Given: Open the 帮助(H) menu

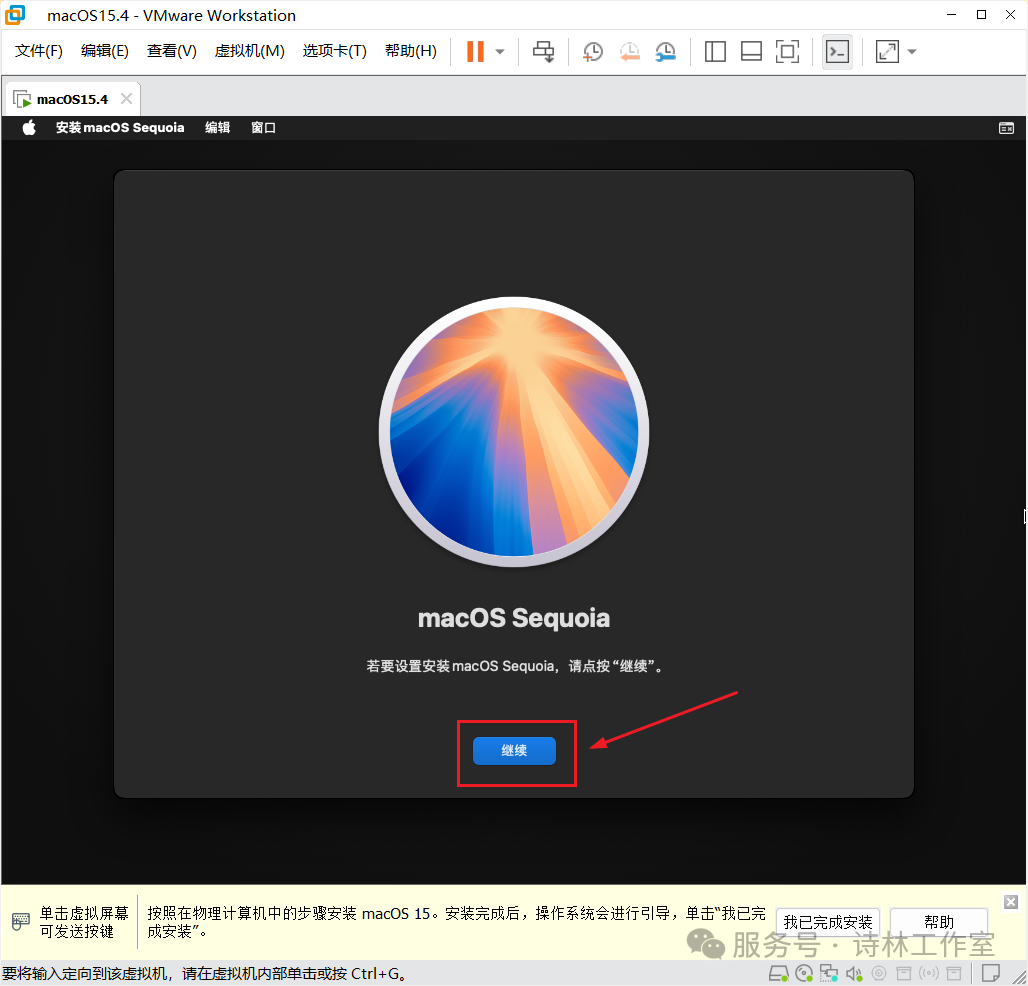Looking at the screenshot, I should coord(411,51).
